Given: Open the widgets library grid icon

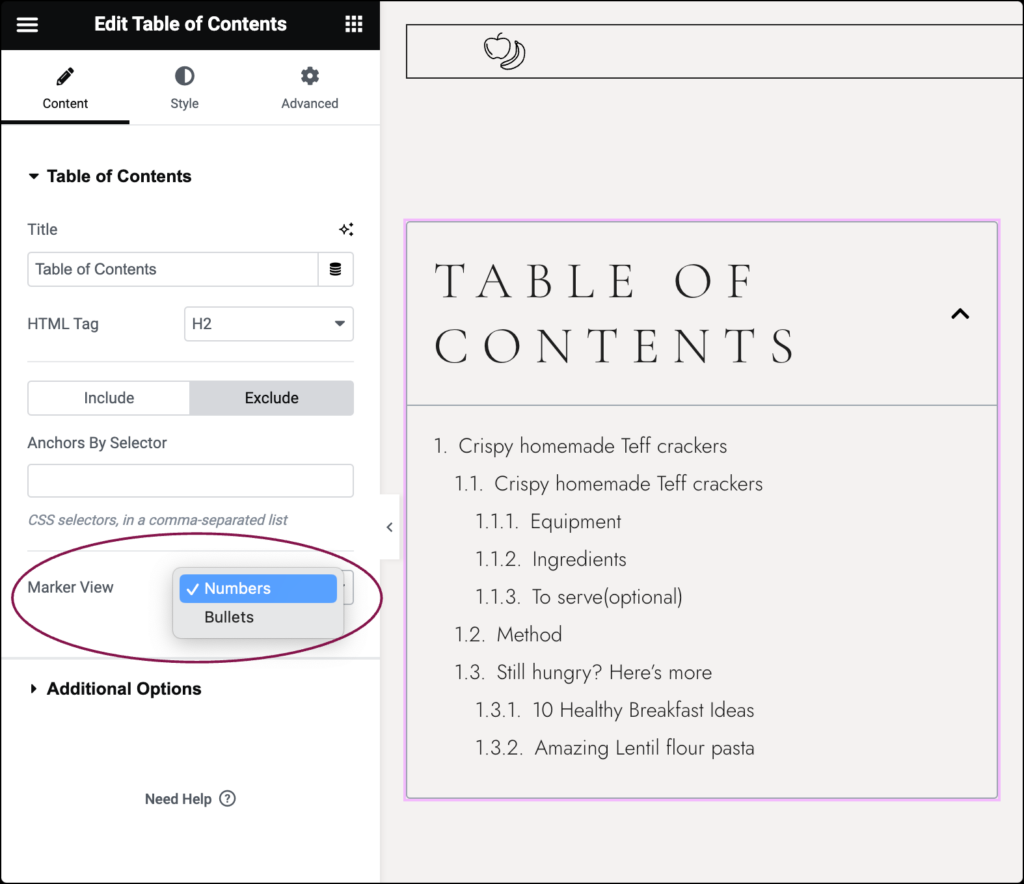Looking at the screenshot, I should (x=353, y=22).
